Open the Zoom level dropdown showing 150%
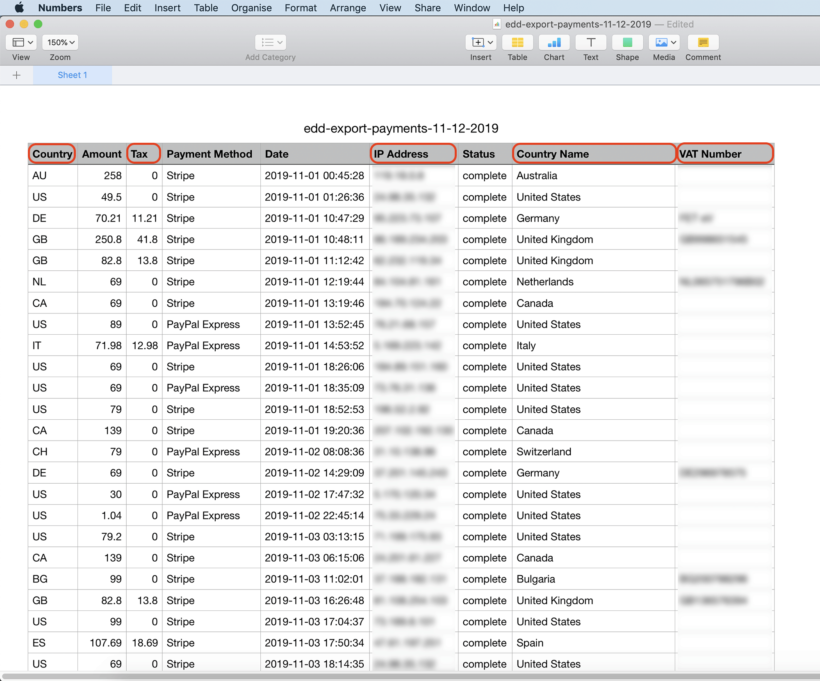The width and height of the screenshot is (820, 681). point(60,42)
